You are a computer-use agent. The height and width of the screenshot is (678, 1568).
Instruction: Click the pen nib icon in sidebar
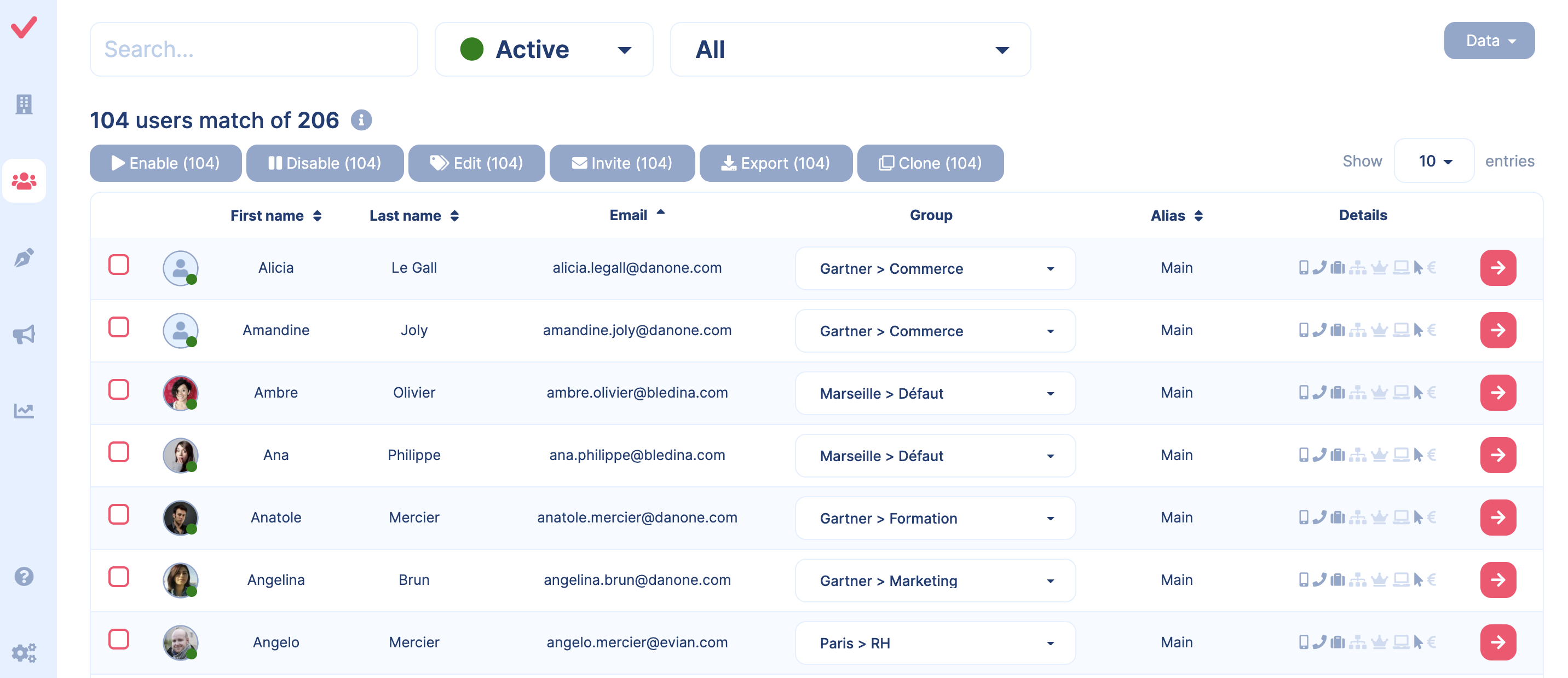(24, 257)
